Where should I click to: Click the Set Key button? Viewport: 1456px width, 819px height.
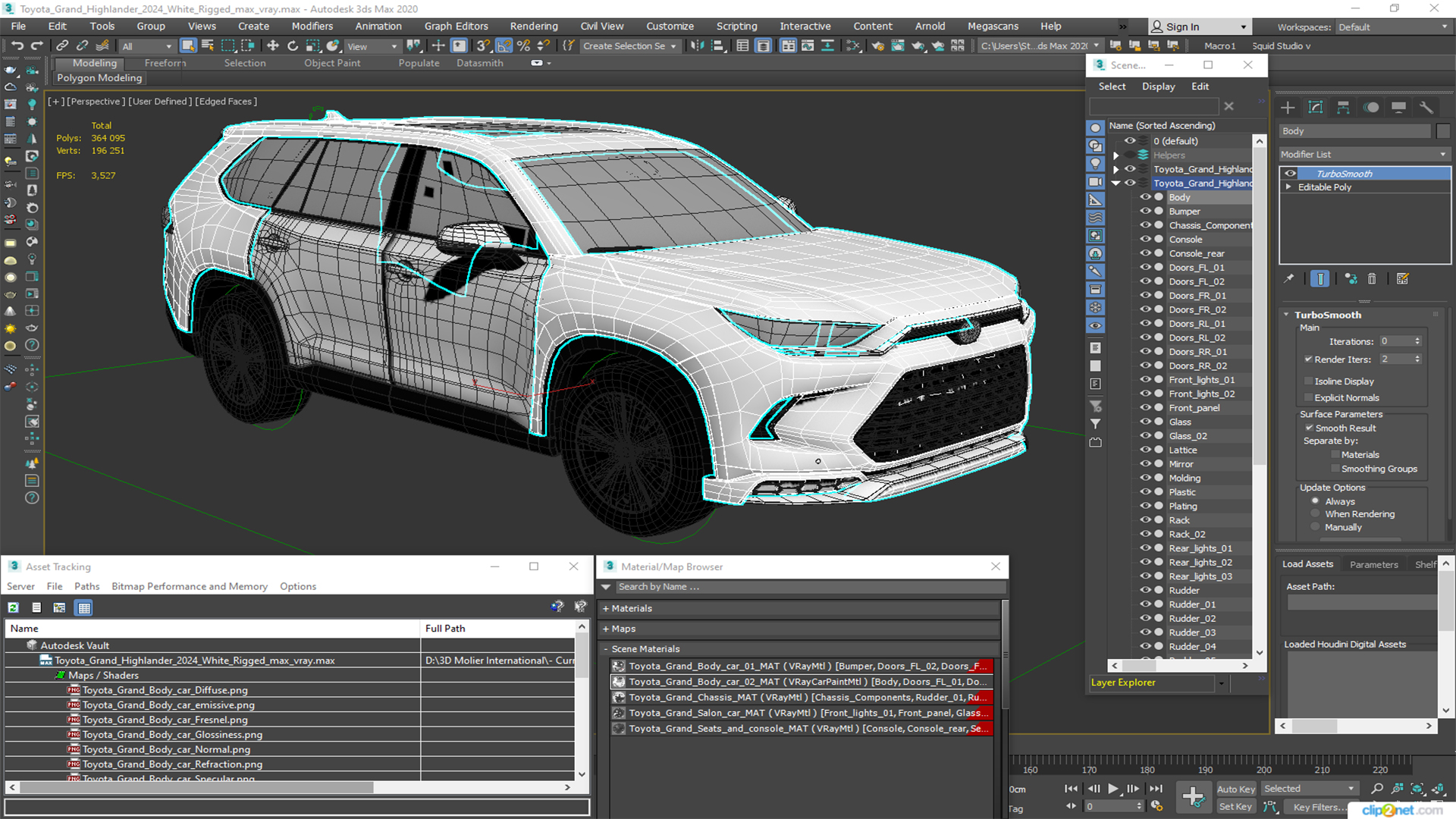click(1235, 806)
